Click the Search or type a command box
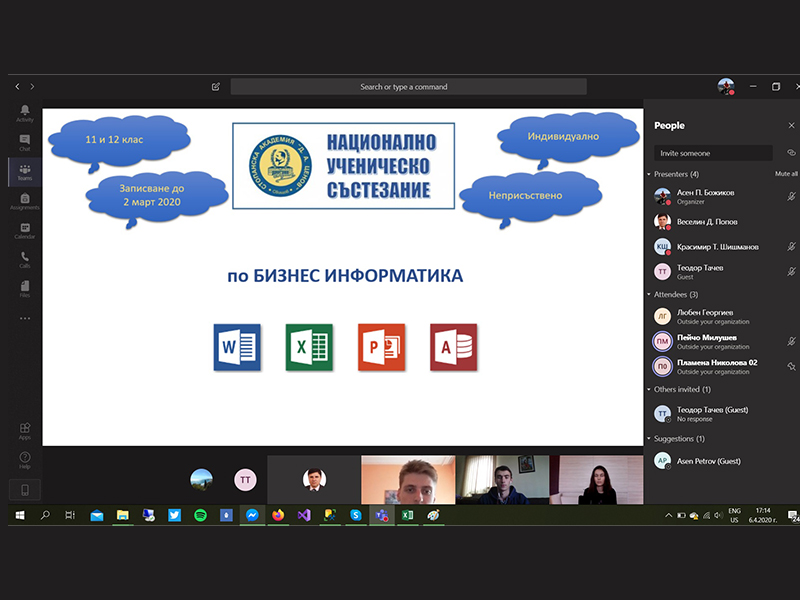The image size is (800, 600). tap(409, 87)
